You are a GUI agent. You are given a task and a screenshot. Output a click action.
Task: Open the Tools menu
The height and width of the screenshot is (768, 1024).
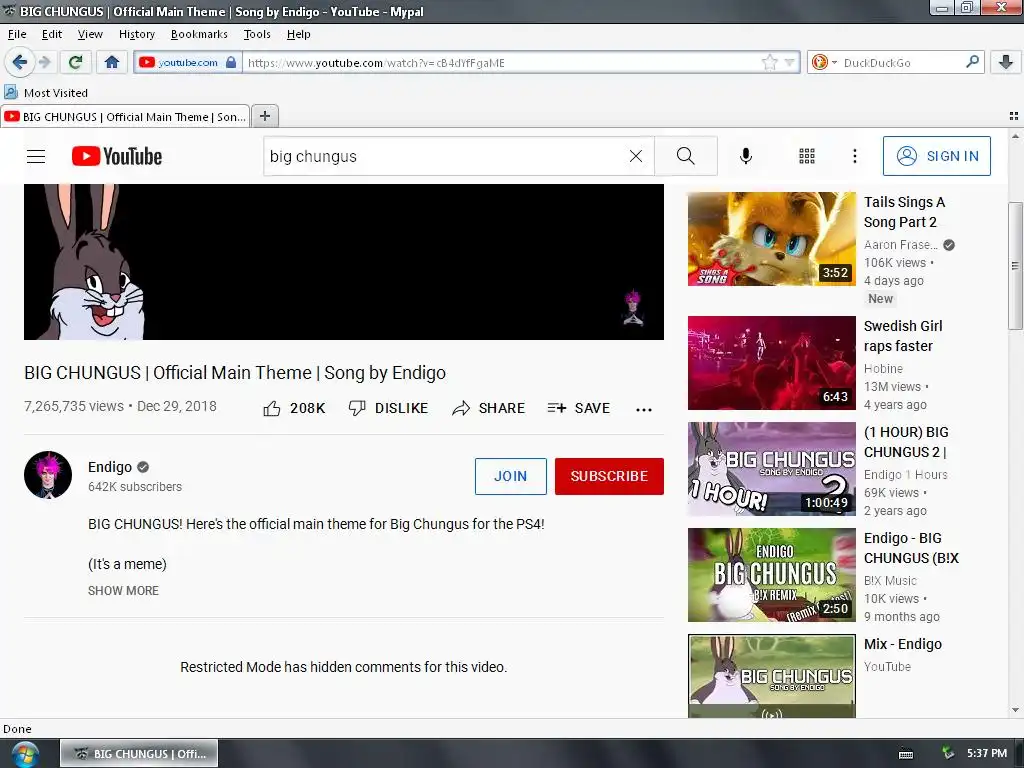pyautogui.click(x=257, y=34)
